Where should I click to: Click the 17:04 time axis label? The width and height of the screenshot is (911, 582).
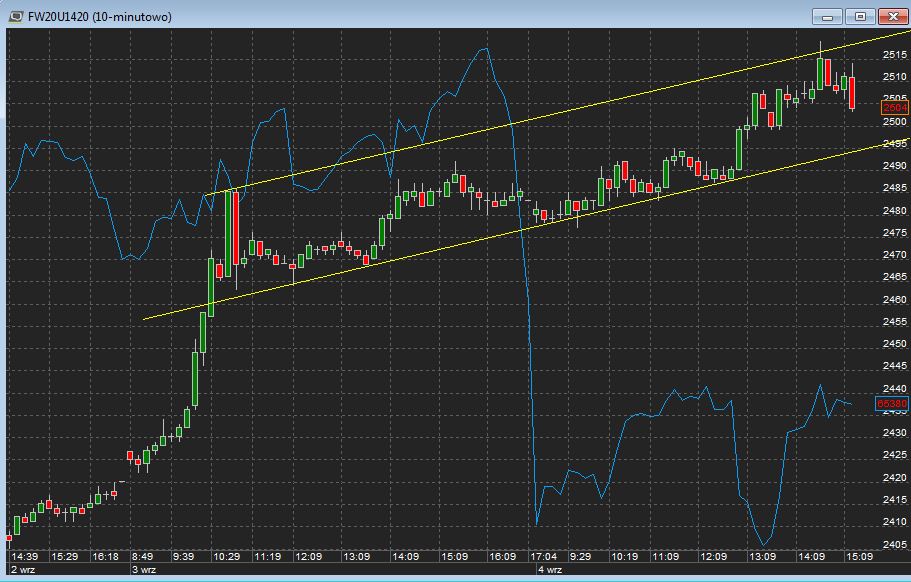tap(543, 556)
